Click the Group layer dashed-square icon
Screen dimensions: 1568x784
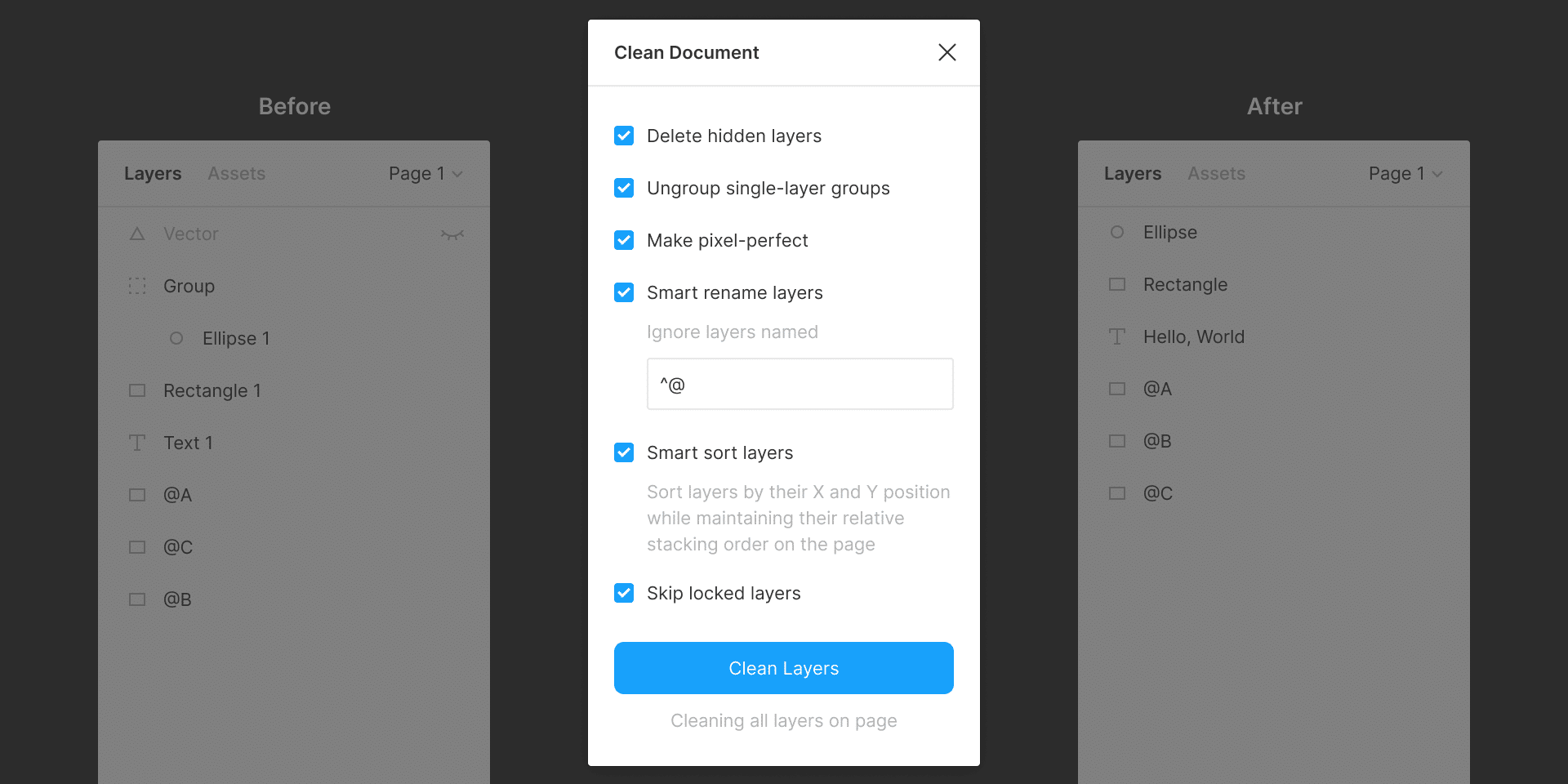tap(137, 286)
